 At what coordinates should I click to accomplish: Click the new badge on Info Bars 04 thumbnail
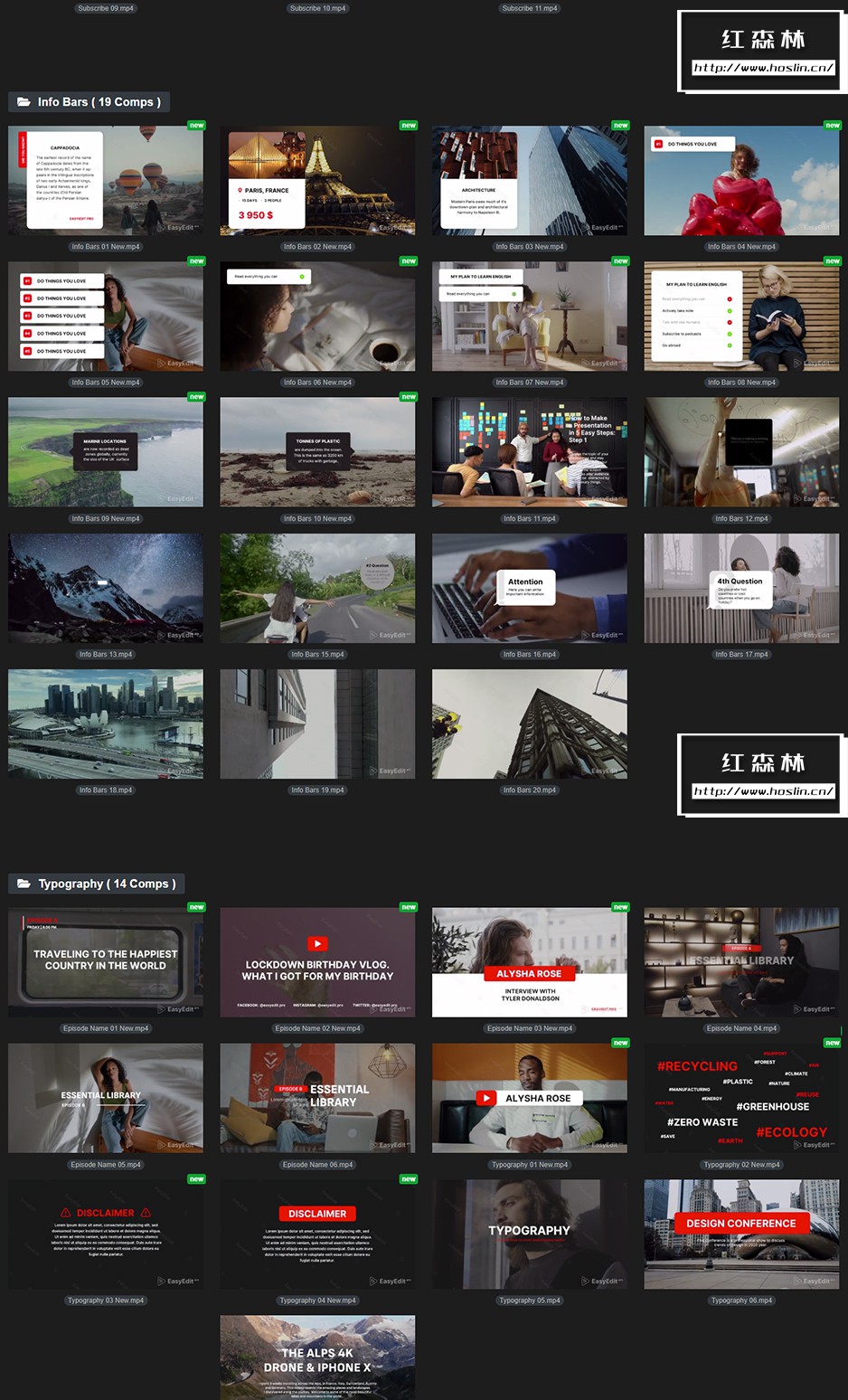pyautogui.click(x=832, y=126)
